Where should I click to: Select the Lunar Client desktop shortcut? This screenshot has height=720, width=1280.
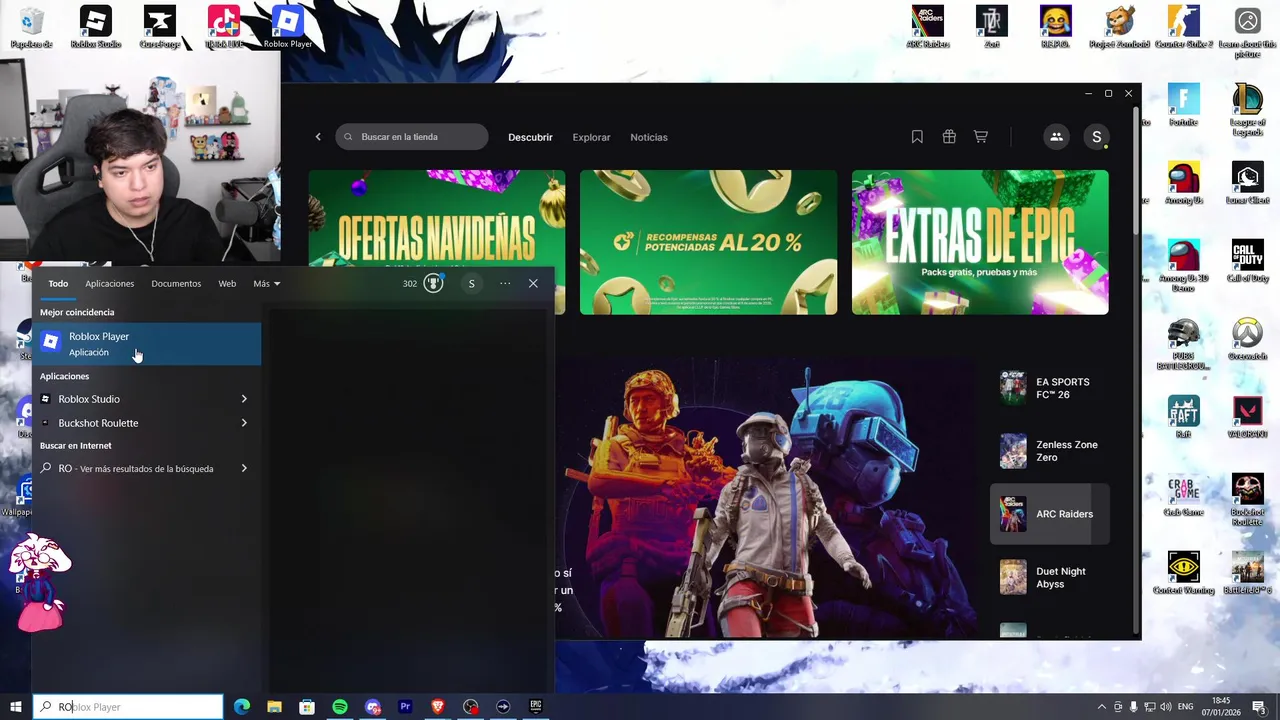tap(1247, 182)
